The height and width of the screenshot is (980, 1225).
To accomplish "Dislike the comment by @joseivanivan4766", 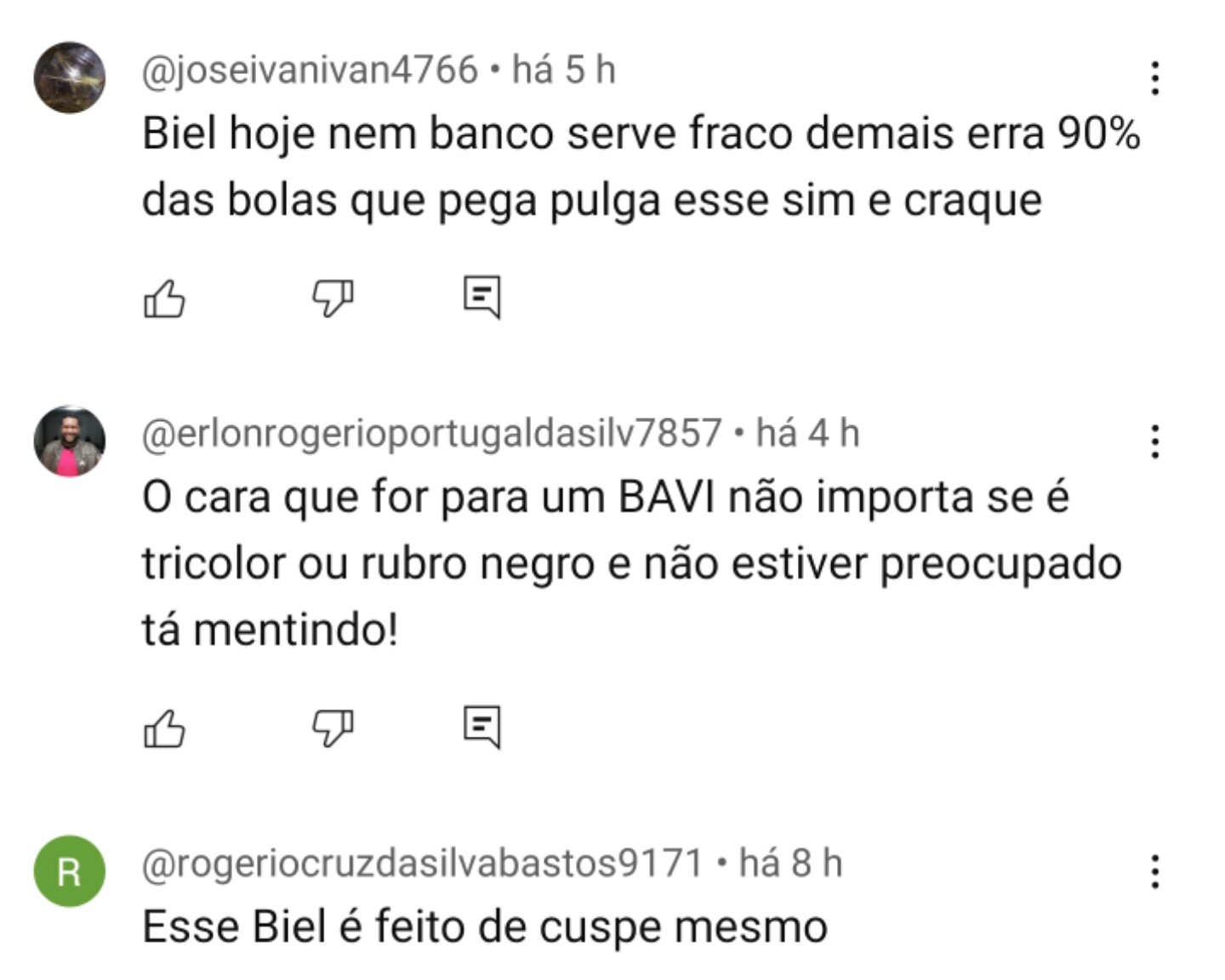I will (x=333, y=299).
